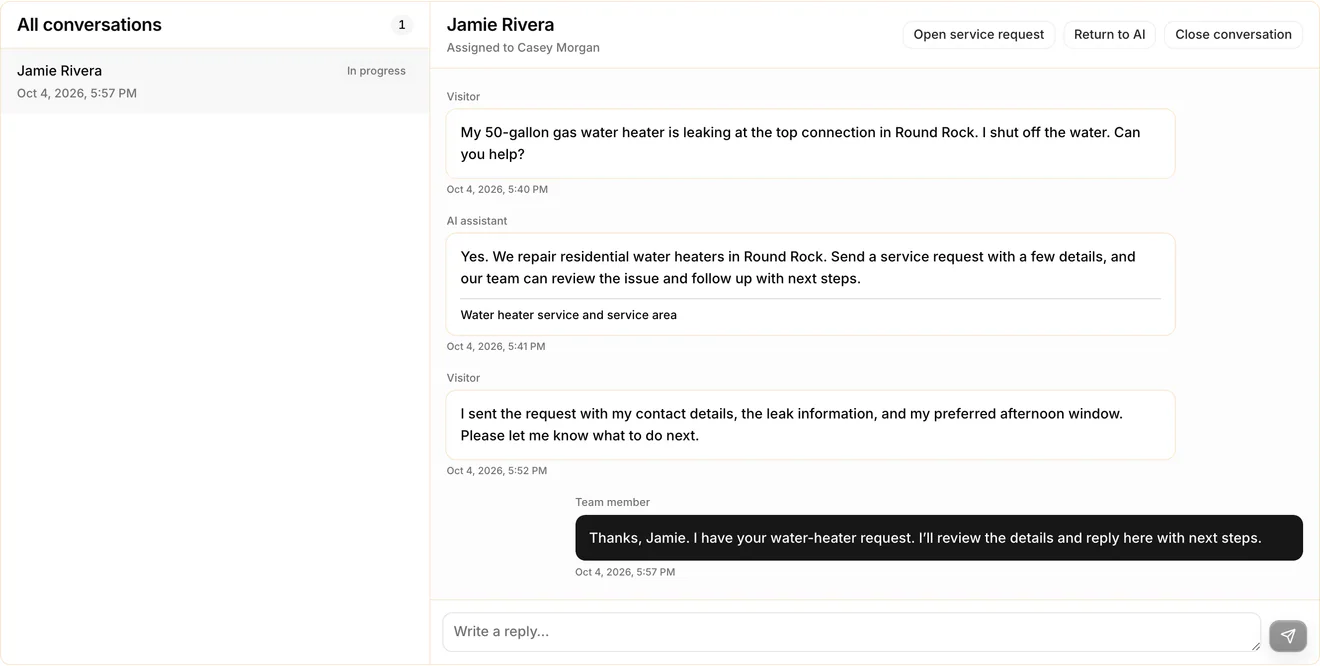1320x666 pixels.
Task: Click the AI assistant reply about Round Rock repairs
Action: (x=810, y=284)
